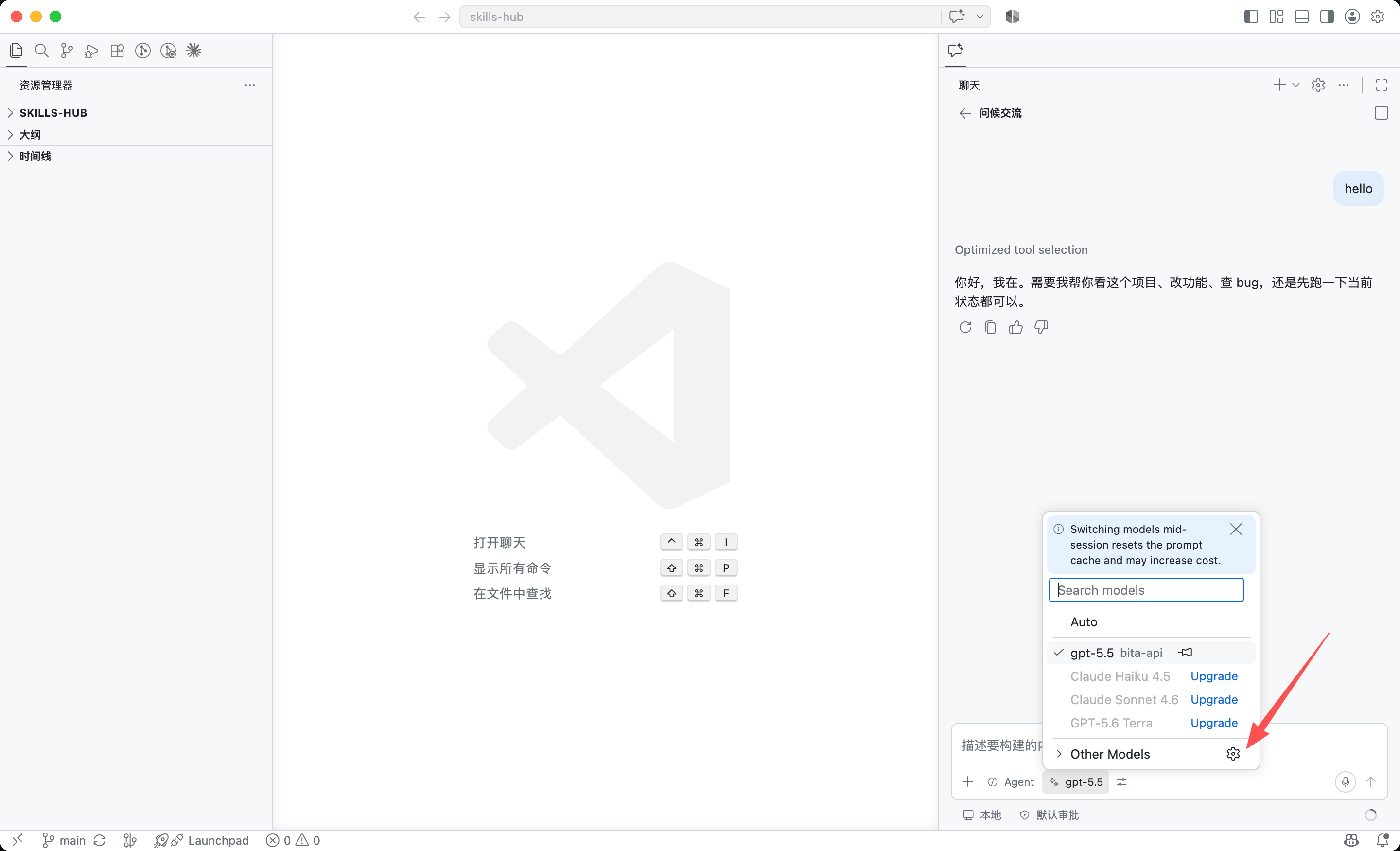Select gpt-5.5 bita-api model

[1151, 653]
